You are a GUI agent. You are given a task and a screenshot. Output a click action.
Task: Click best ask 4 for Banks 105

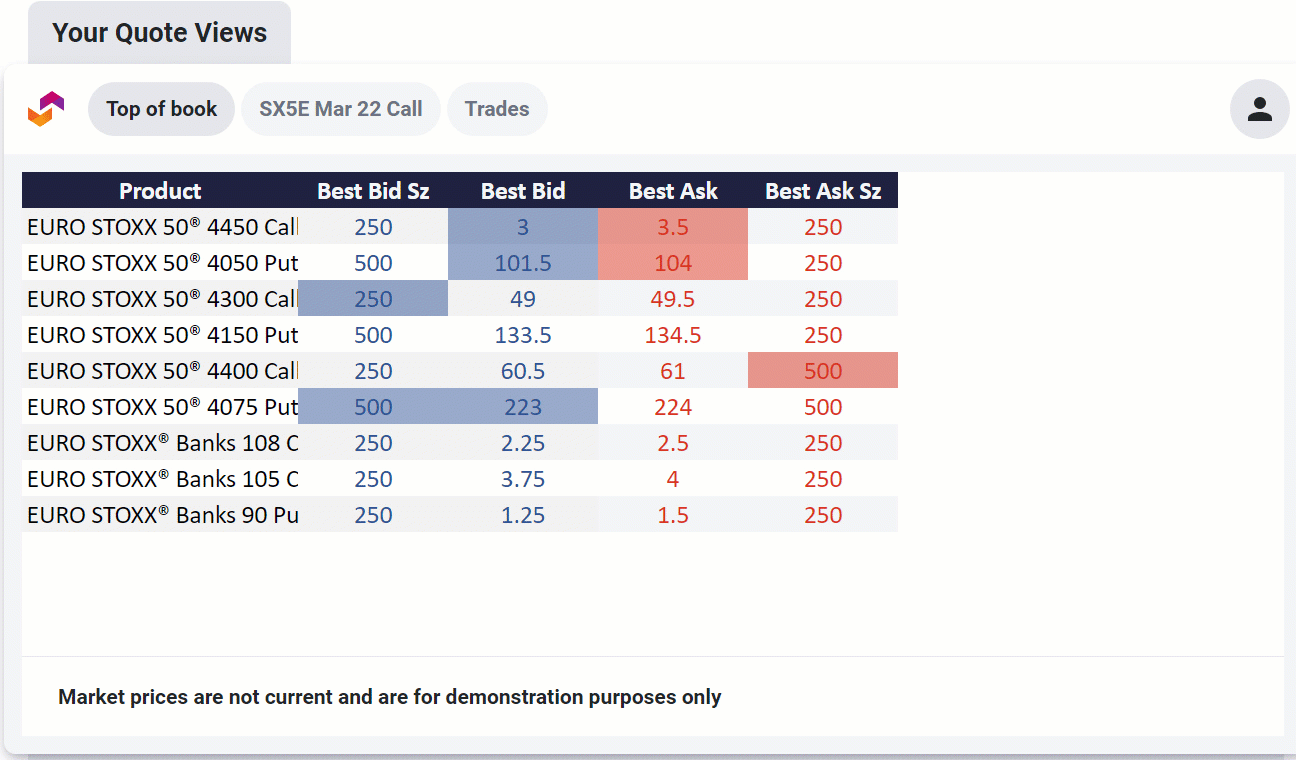tap(673, 479)
